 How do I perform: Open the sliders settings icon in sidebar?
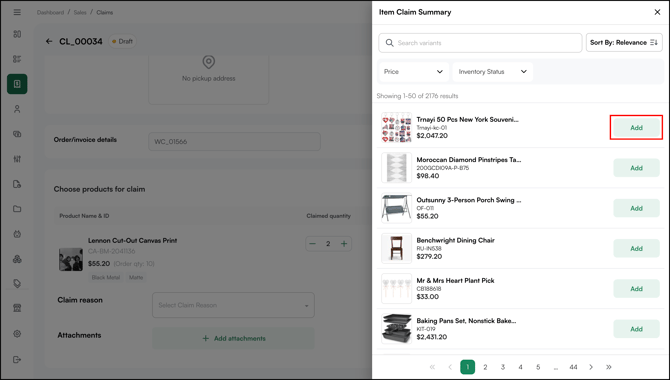coord(17,159)
